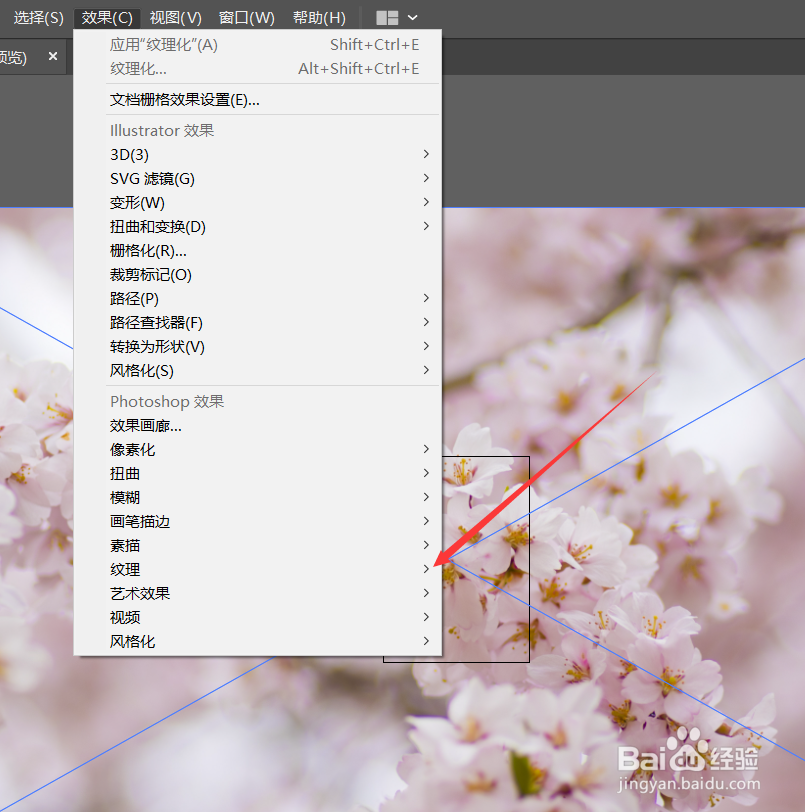The width and height of the screenshot is (805, 812).
Task: Choose 应用“纹理化”(A) menu entry
Action: [258, 45]
